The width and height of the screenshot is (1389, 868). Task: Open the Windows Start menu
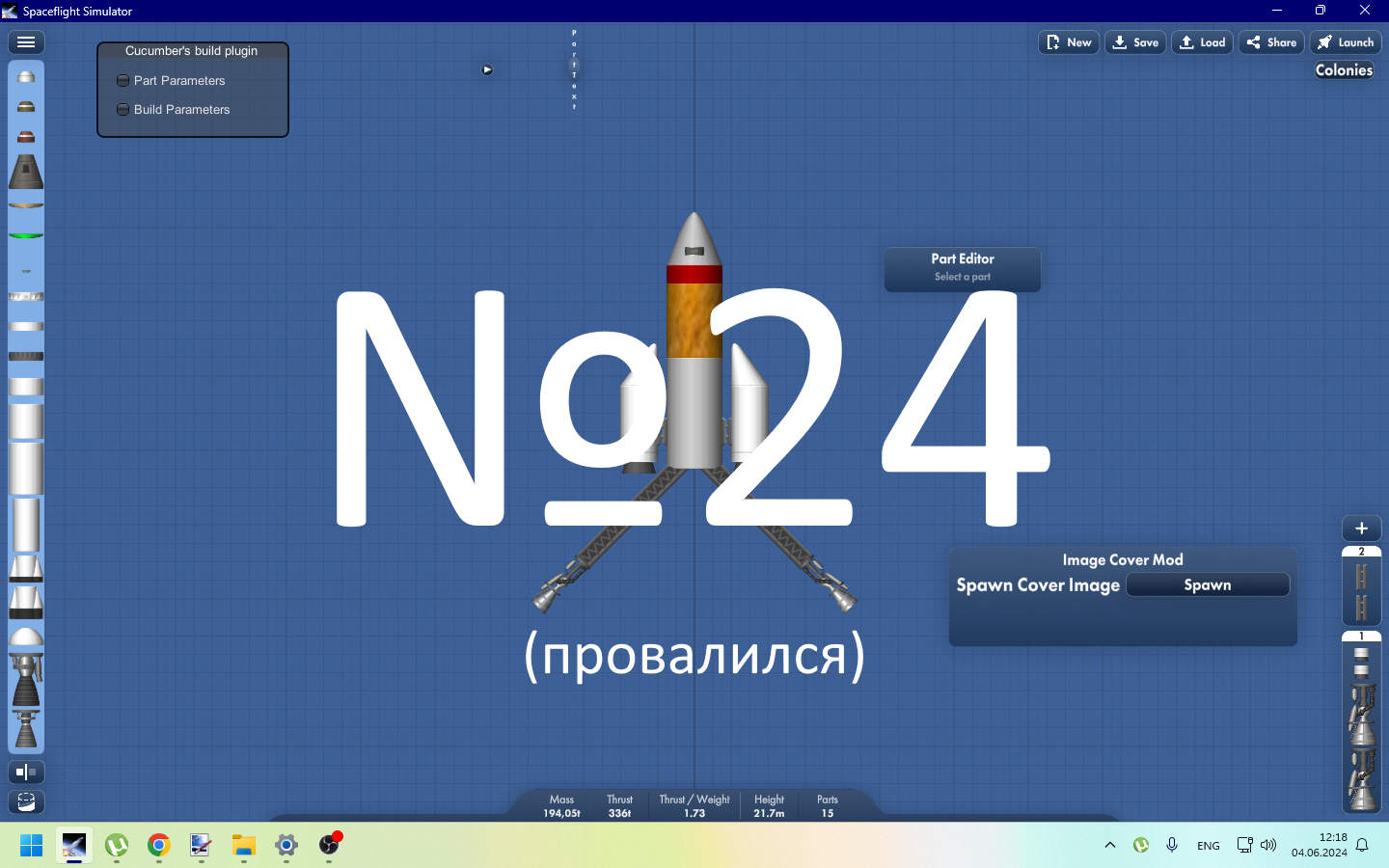[31, 846]
